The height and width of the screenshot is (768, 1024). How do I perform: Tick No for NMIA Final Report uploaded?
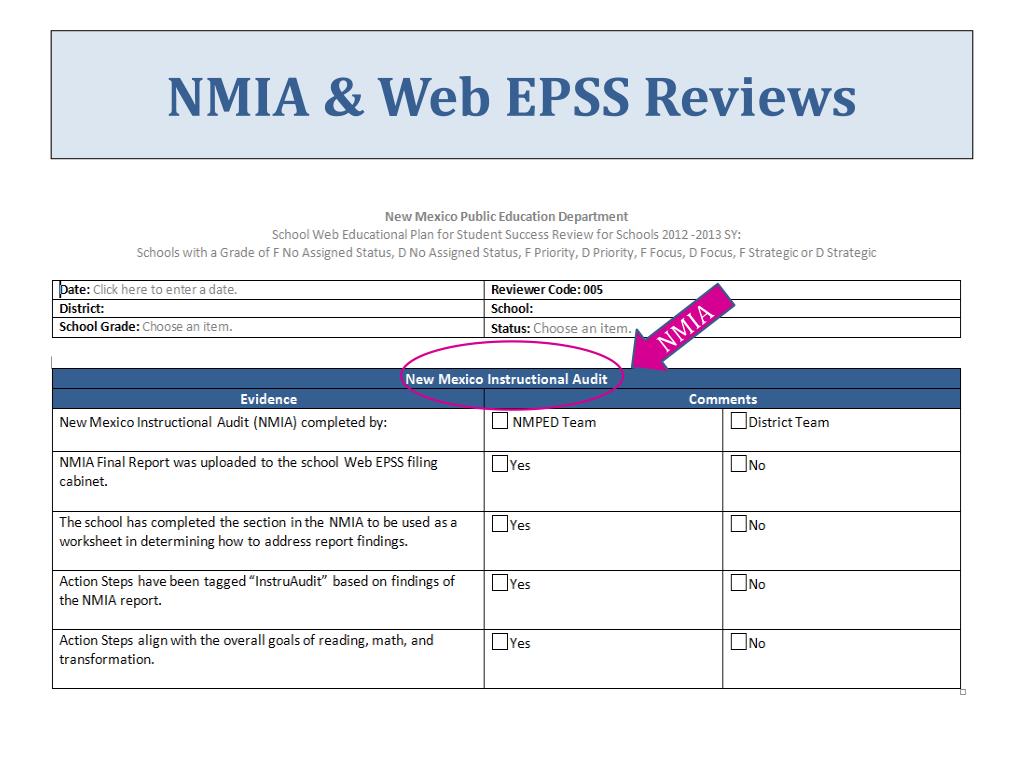(x=739, y=464)
